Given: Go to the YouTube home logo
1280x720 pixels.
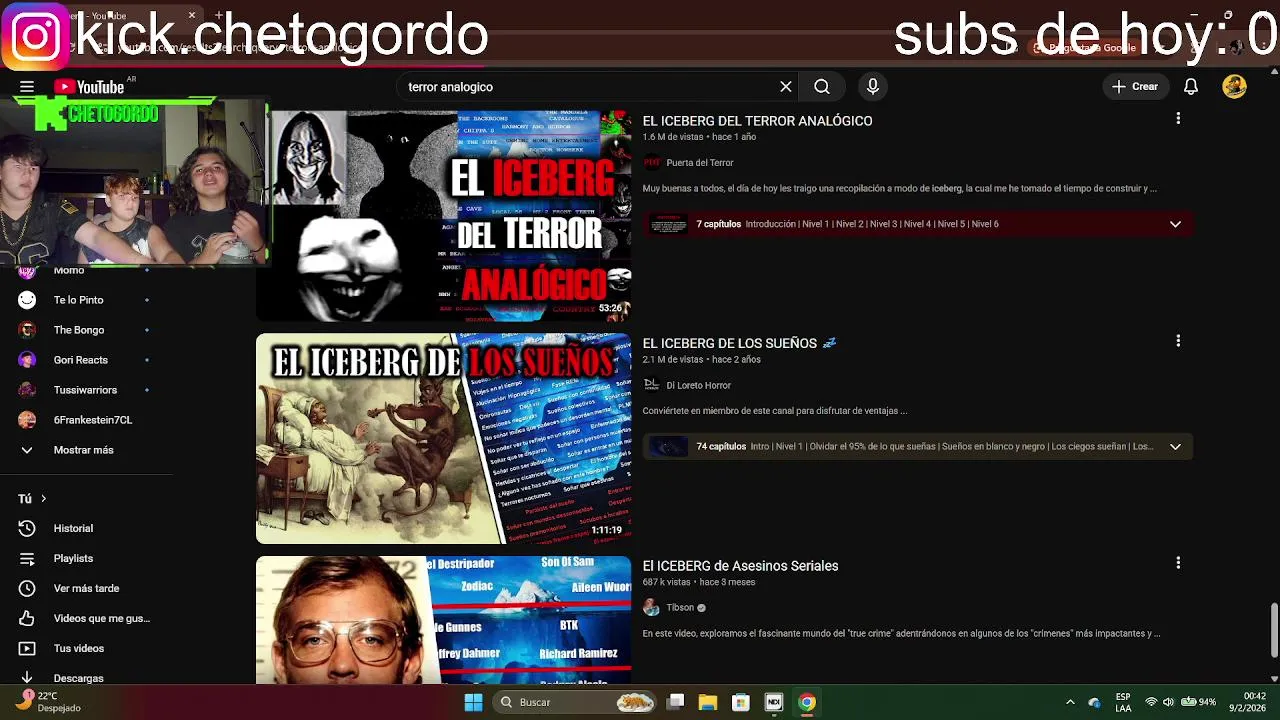Looking at the screenshot, I should (x=89, y=87).
